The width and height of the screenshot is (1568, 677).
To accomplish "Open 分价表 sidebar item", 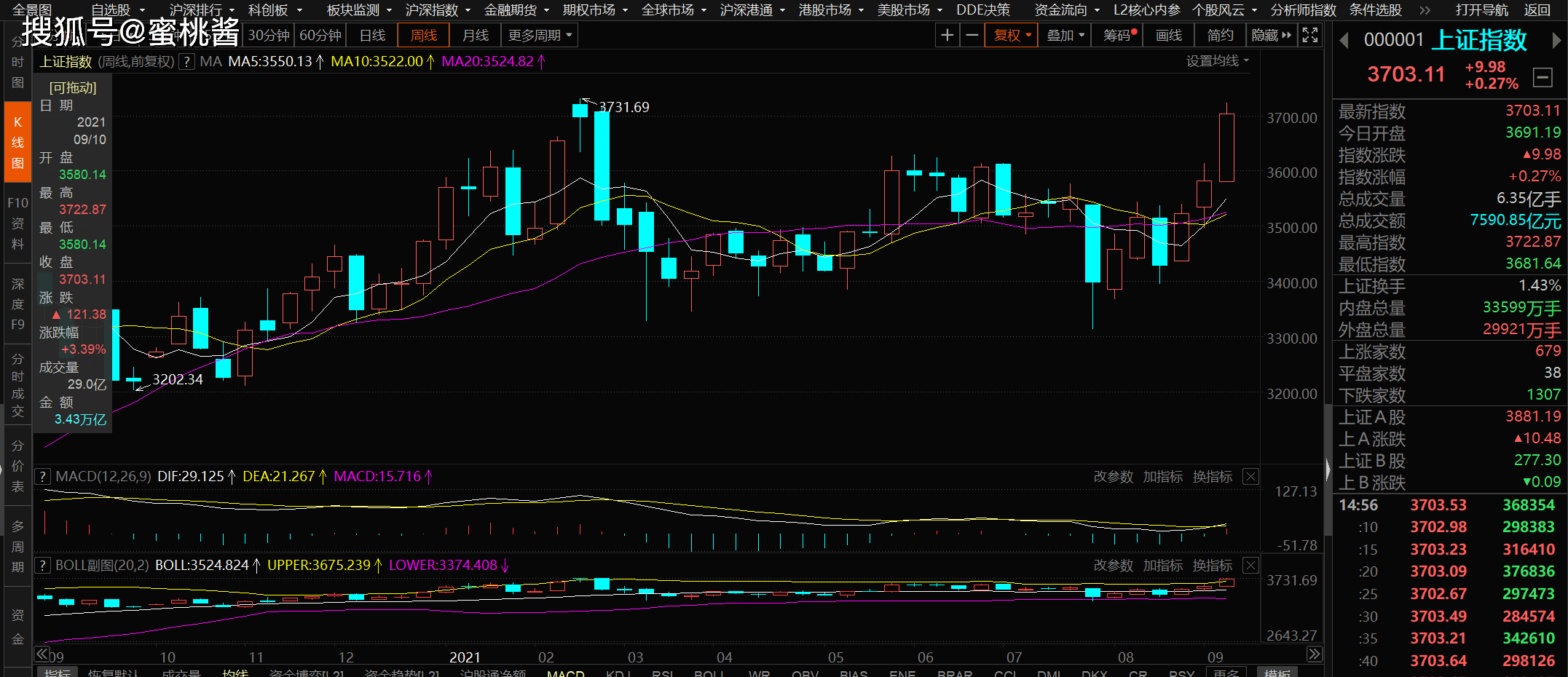I will coord(17,466).
